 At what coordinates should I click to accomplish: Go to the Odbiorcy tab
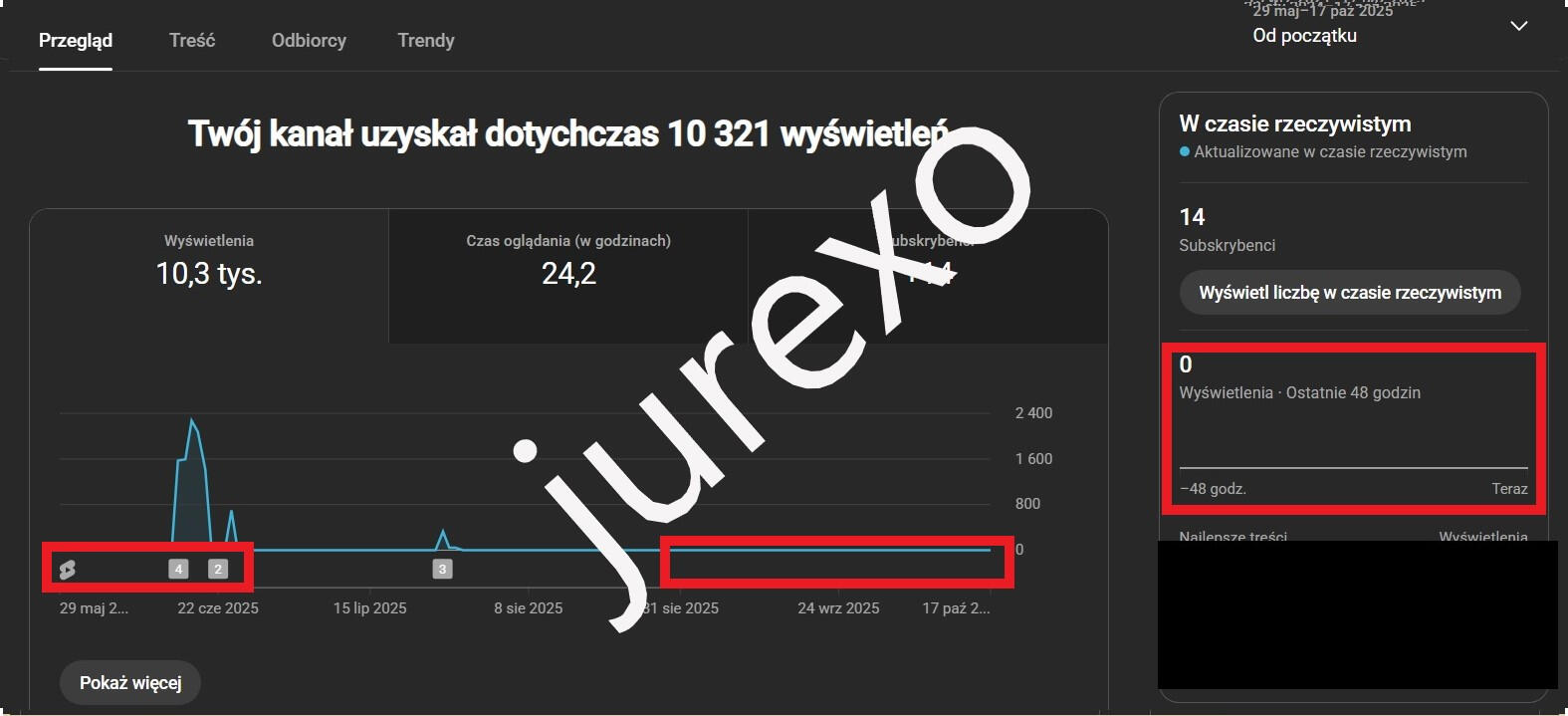point(309,41)
